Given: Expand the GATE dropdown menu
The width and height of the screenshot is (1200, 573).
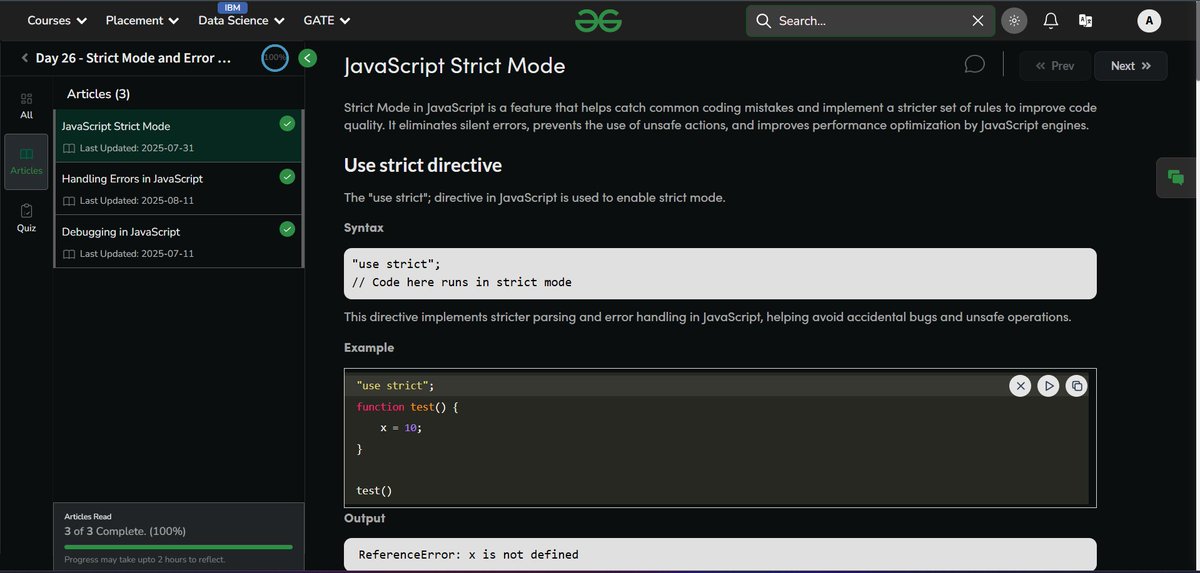Looking at the screenshot, I should [x=327, y=20].
